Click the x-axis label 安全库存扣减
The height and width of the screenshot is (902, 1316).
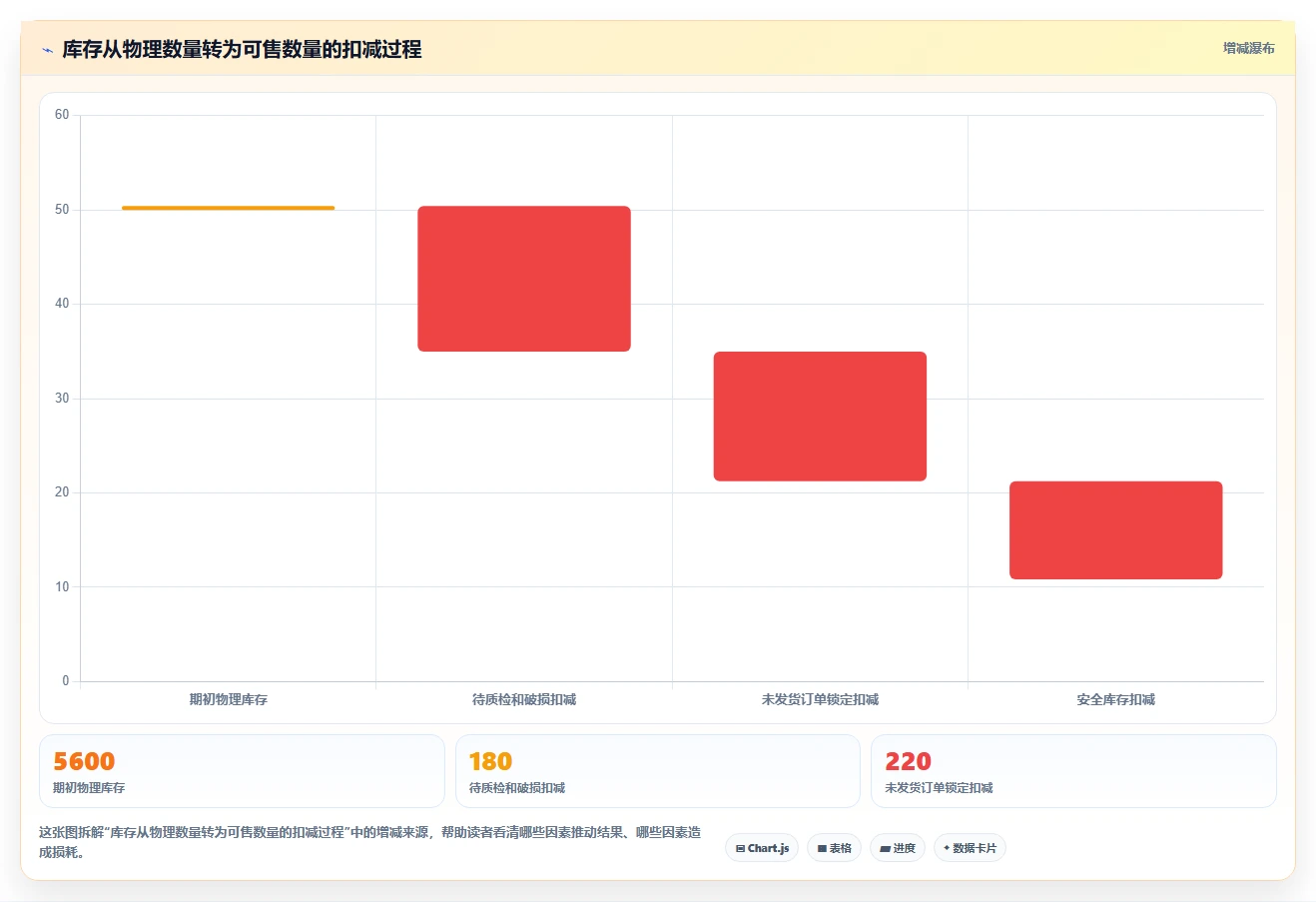pyautogui.click(x=1115, y=700)
